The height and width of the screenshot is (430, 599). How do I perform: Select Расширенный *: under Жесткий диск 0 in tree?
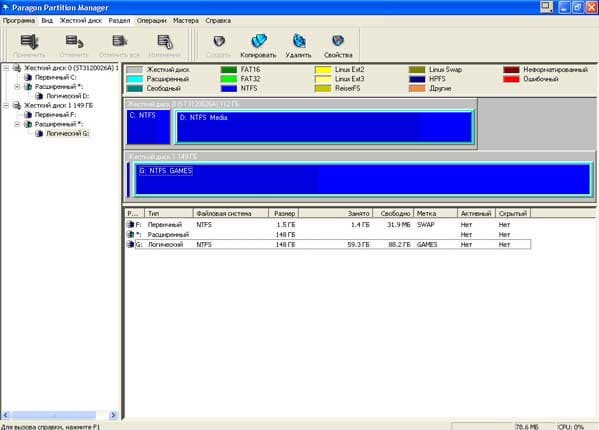59,87
